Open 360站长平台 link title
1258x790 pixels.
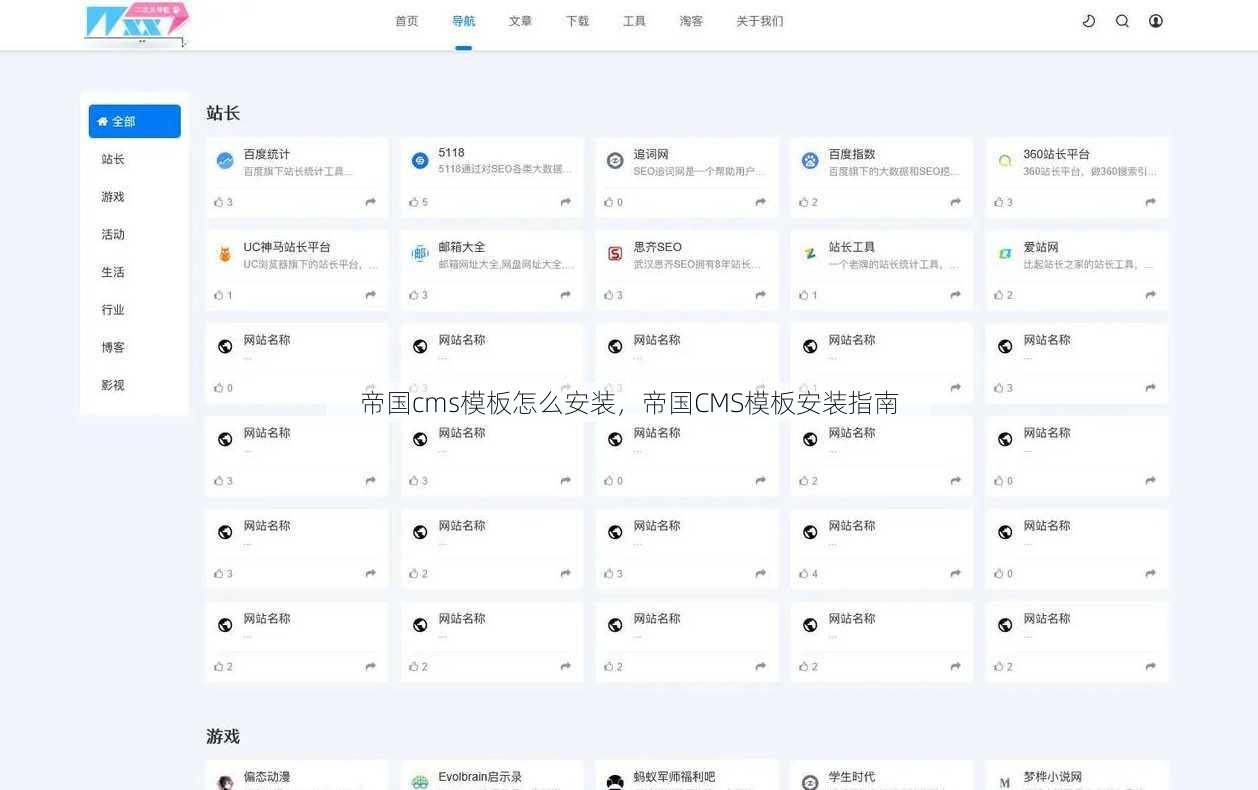click(1056, 154)
